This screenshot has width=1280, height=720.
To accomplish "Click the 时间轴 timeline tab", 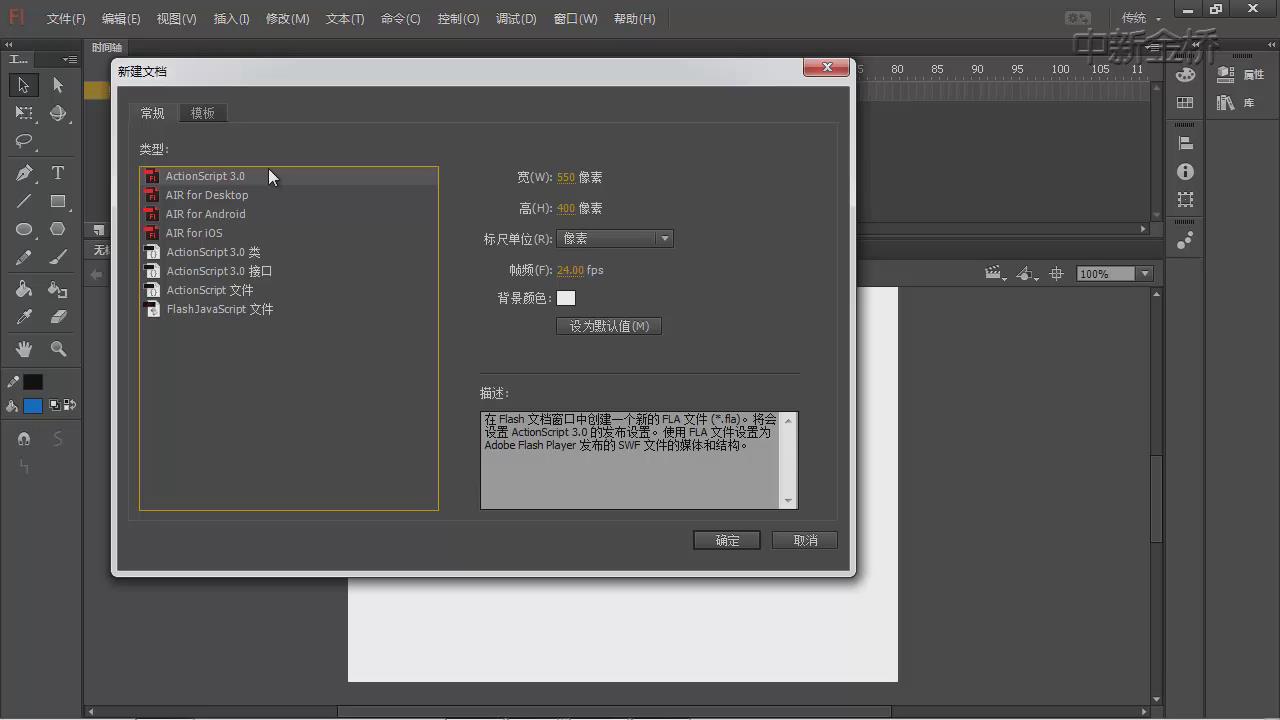I will pos(106,47).
